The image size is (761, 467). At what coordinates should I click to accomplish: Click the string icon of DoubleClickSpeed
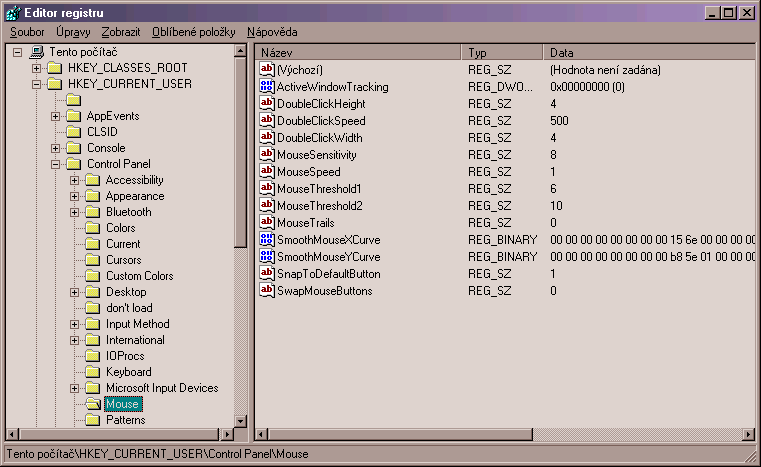coord(267,120)
